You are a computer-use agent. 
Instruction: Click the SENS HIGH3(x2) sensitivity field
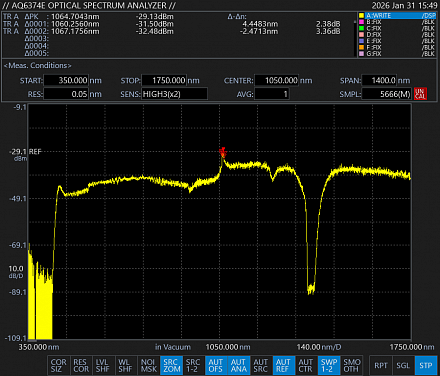tap(175, 94)
